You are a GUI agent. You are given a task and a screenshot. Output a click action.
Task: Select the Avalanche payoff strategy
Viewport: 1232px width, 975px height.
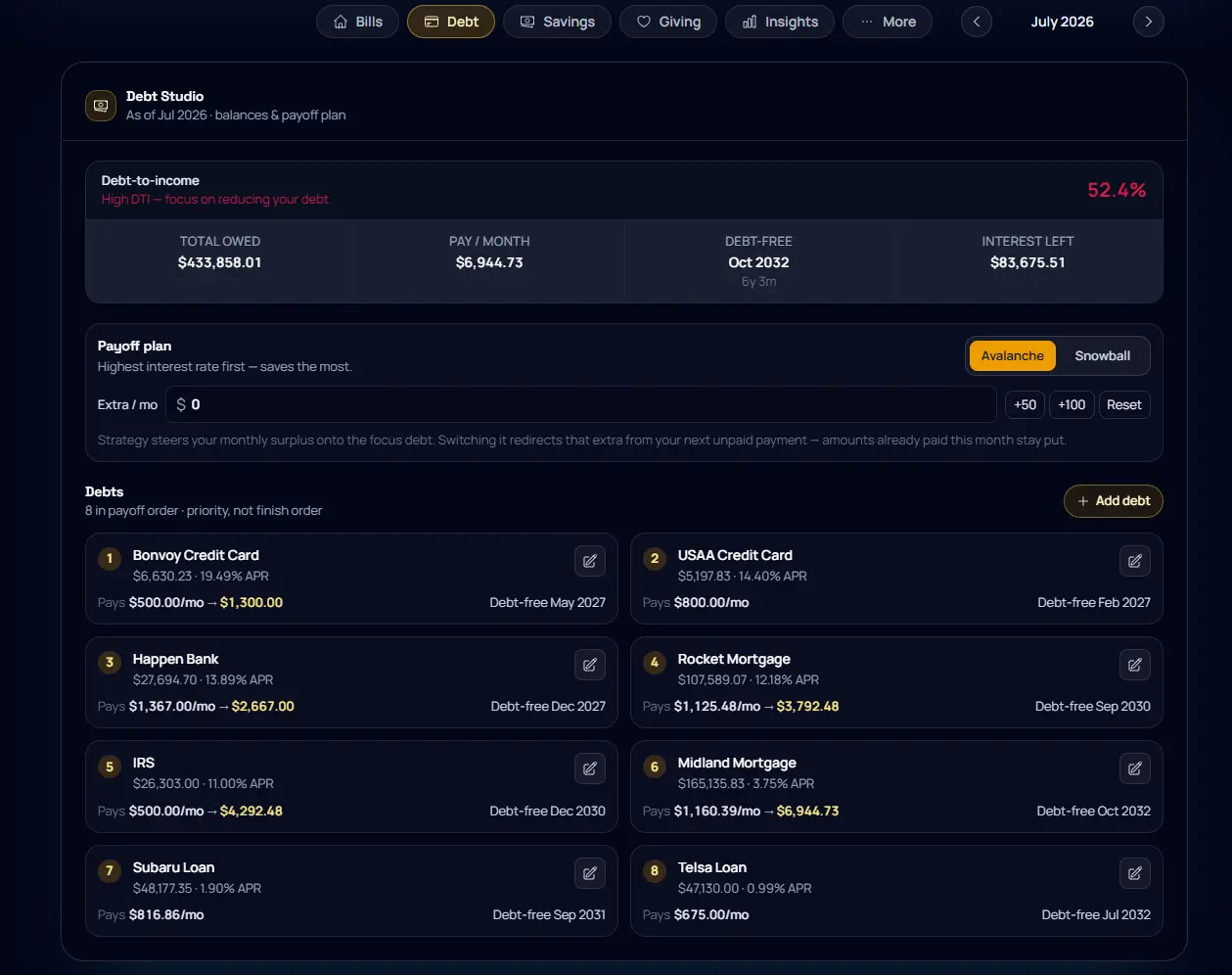click(1012, 356)
